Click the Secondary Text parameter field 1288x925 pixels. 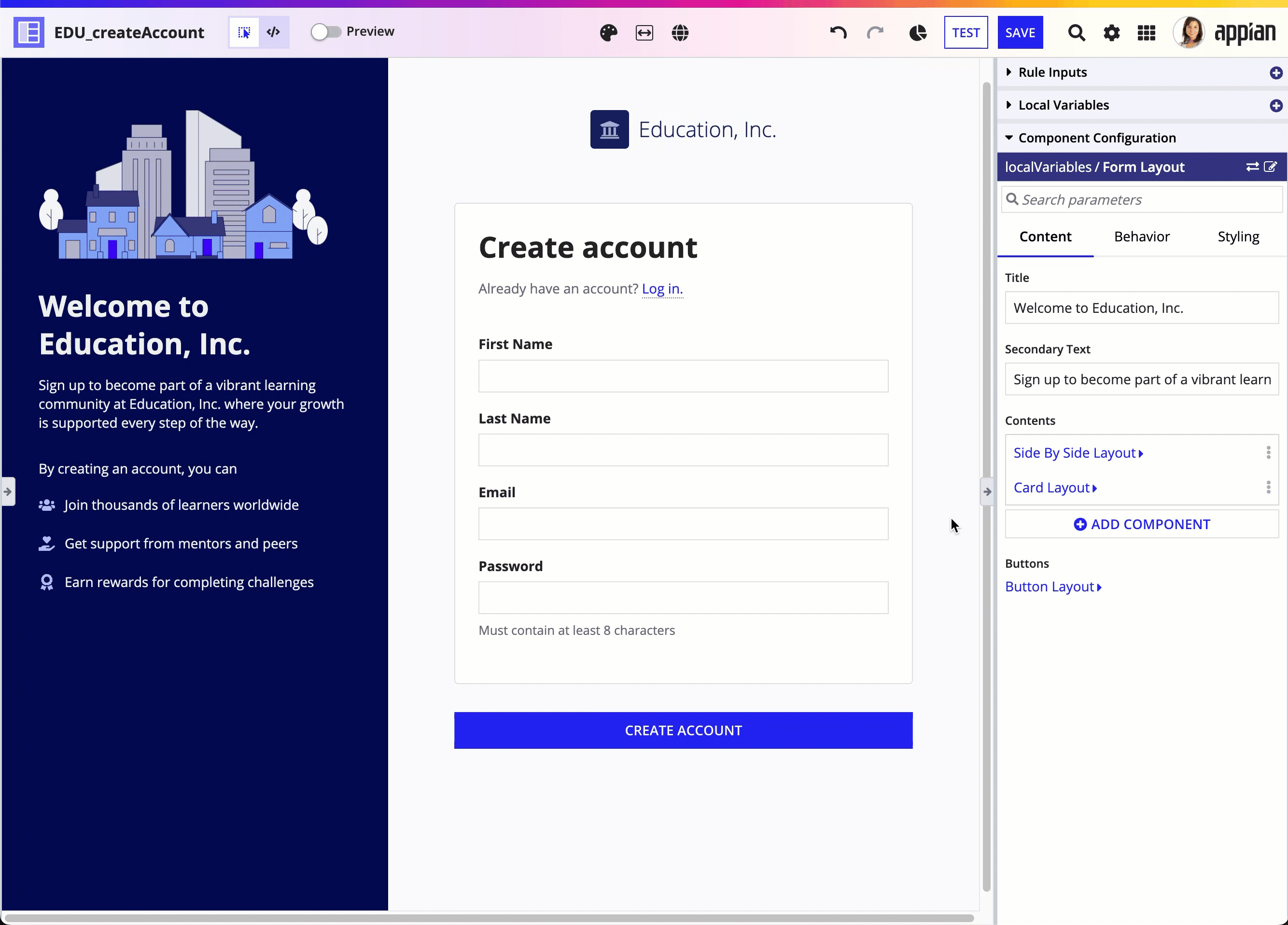pos(1141,379)
